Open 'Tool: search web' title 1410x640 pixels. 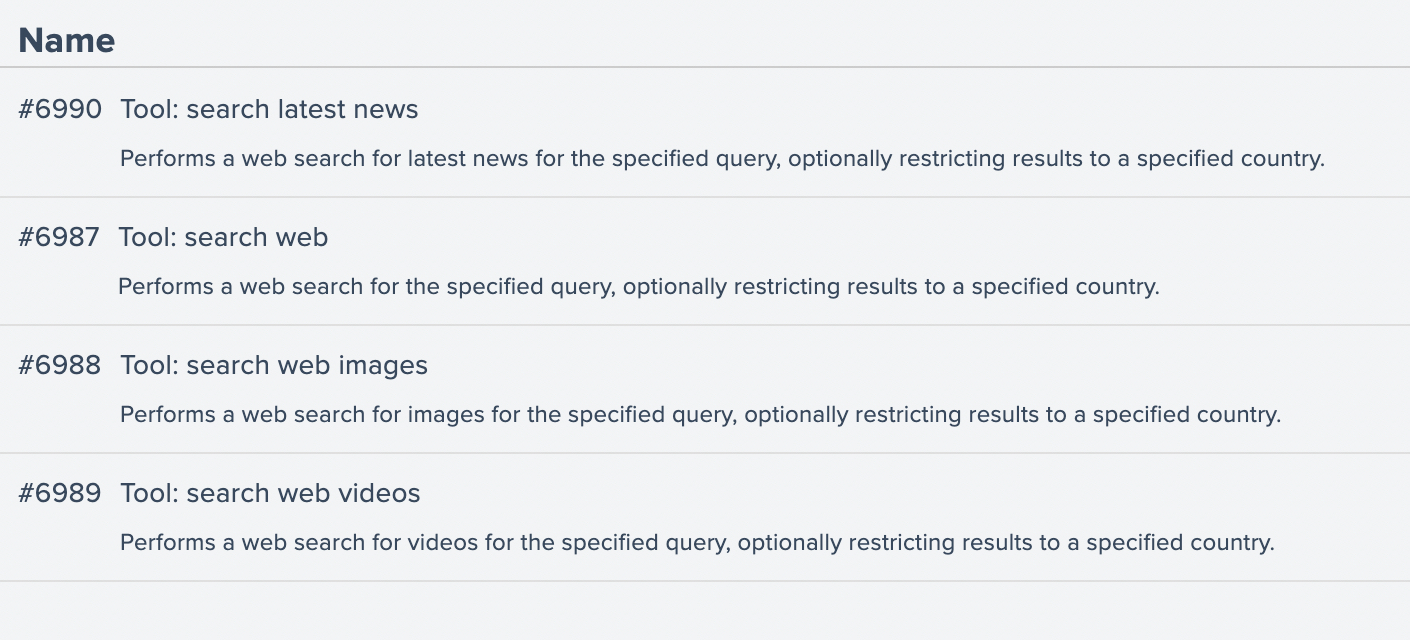pos(223,237)
